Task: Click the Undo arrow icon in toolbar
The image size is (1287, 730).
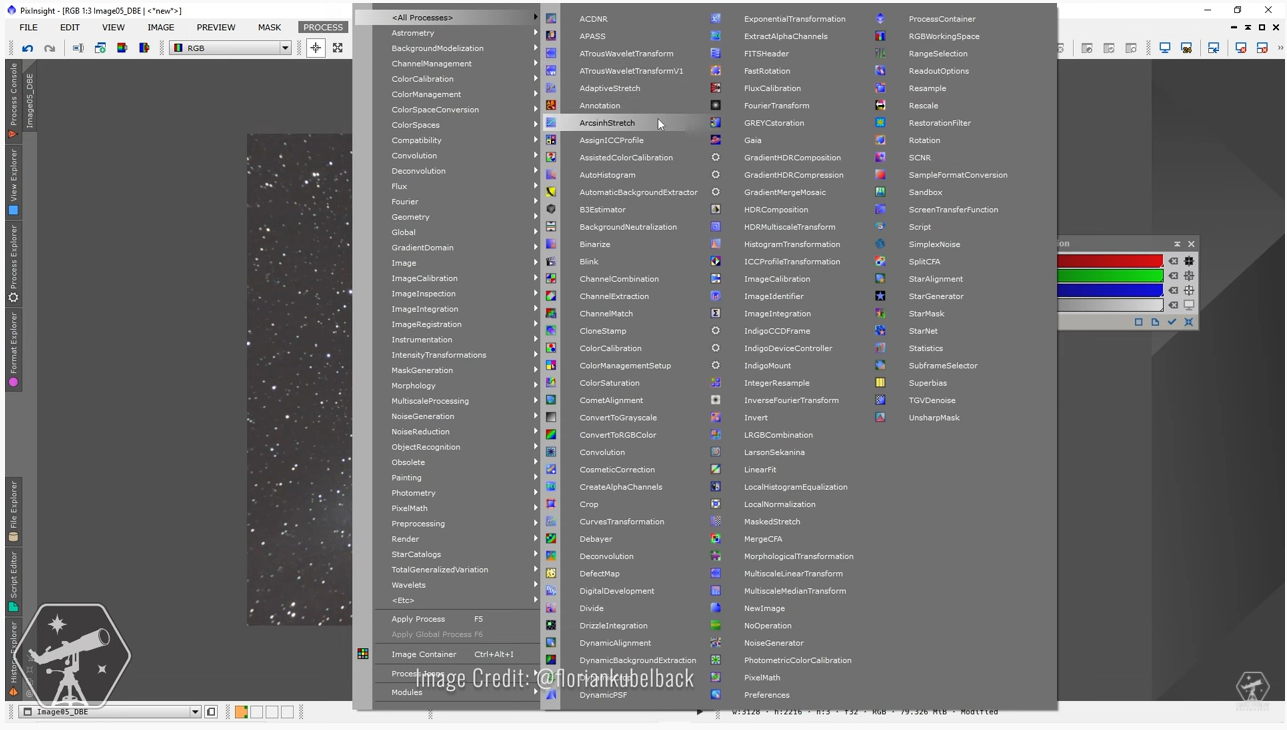Action: [28, 48]
